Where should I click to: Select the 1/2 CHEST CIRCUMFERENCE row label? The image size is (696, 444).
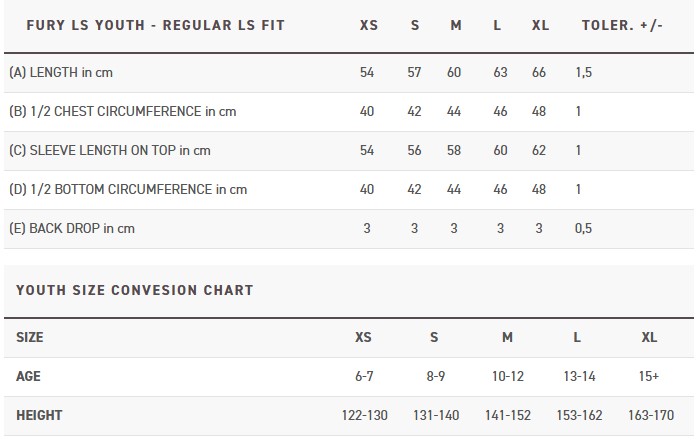click(x=123, y=111)
